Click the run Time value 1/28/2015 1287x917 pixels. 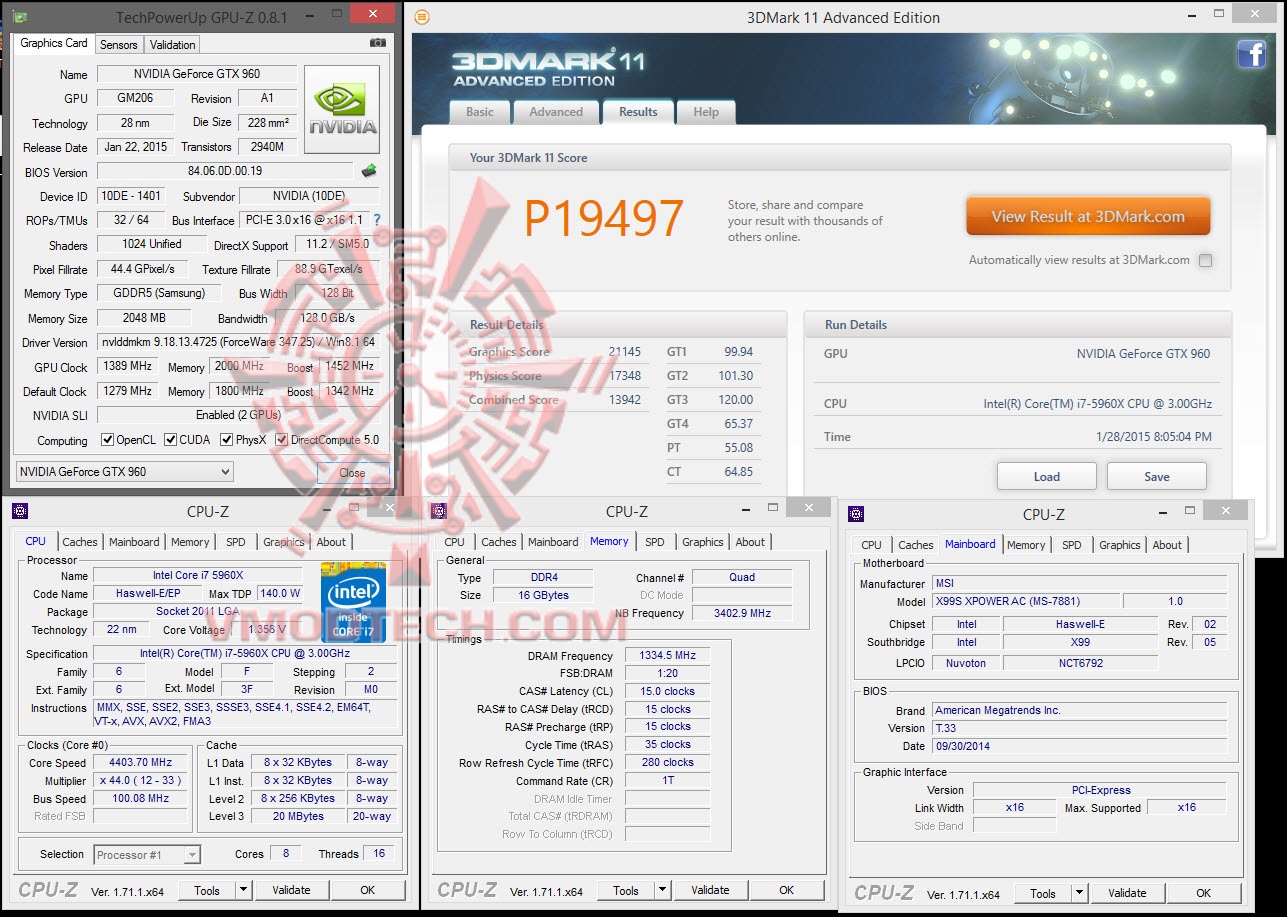point(1153,437)
